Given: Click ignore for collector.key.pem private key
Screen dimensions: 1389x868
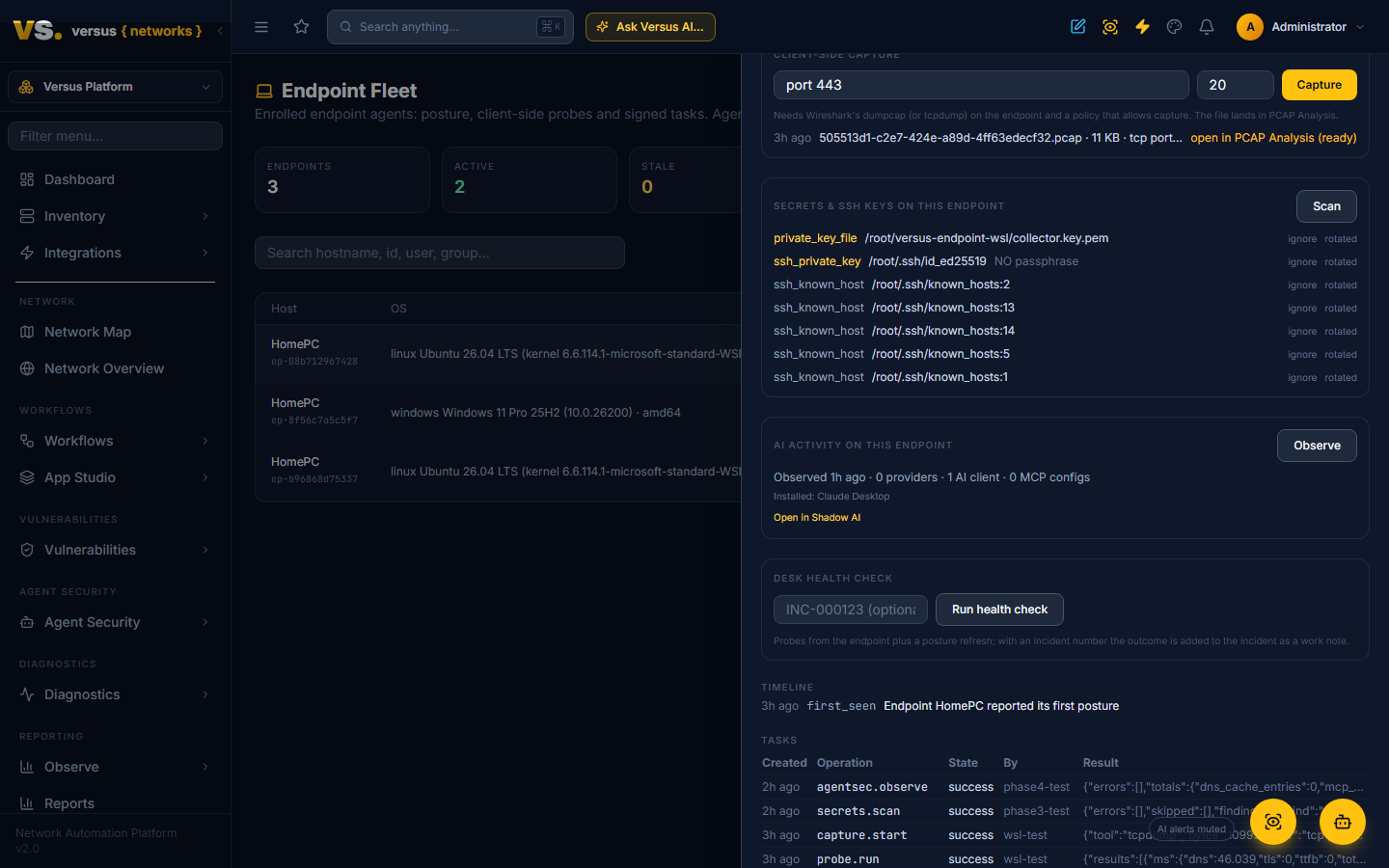Looking at the screenshot, I should point(1302,239).
